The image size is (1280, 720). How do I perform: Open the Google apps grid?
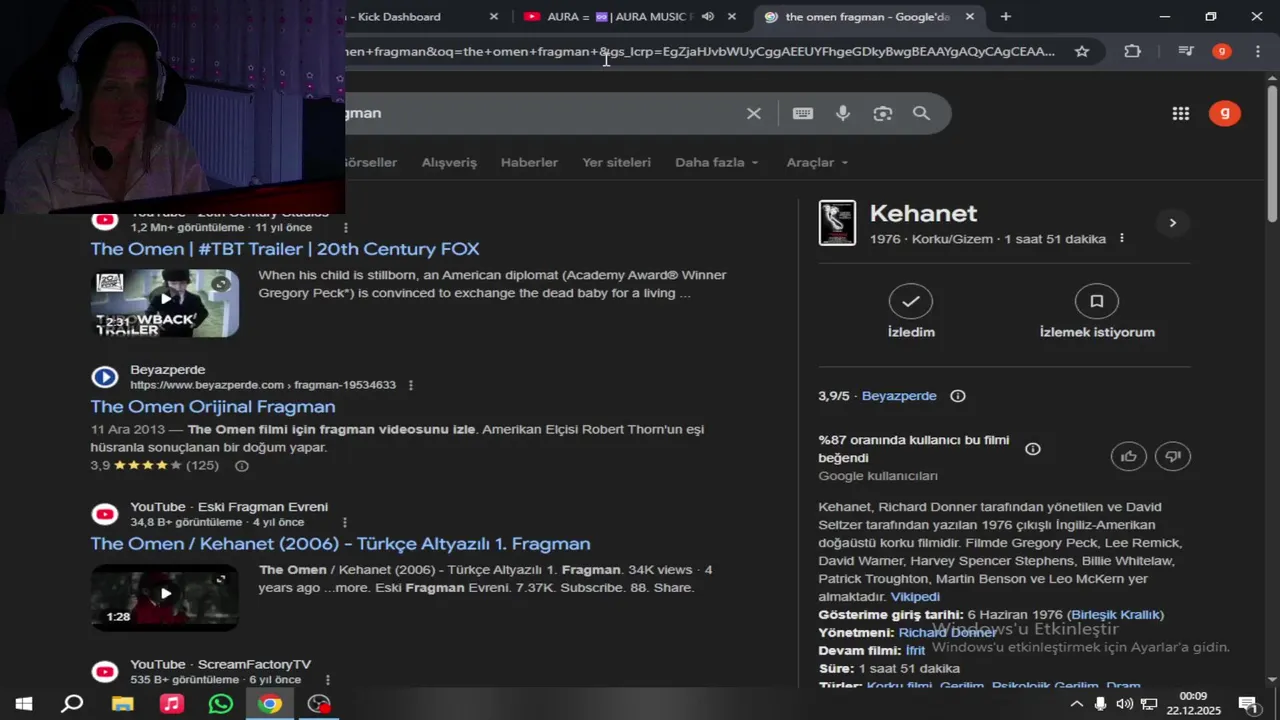click(1181, 114)
